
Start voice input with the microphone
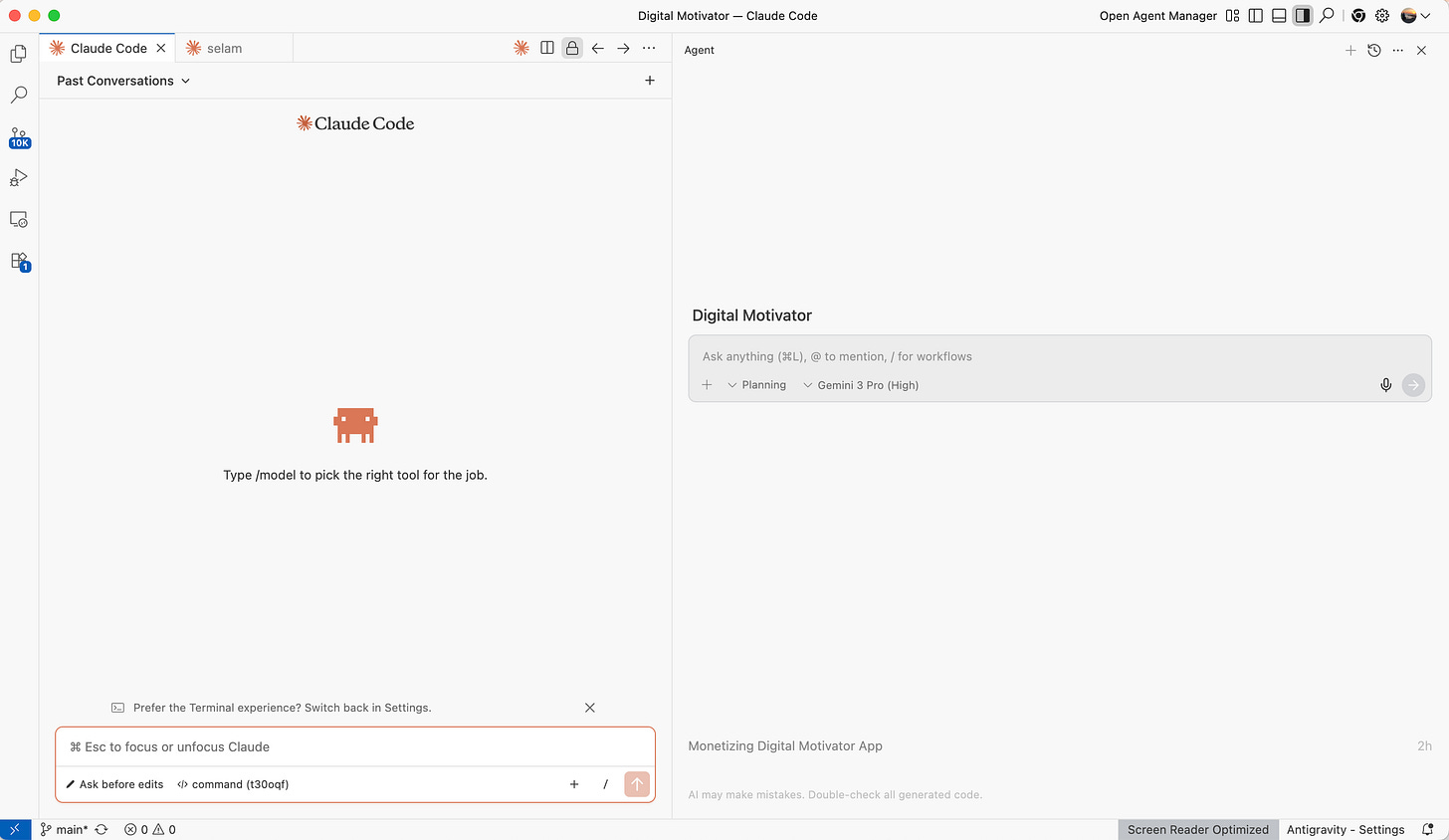tap(1386, 385)
